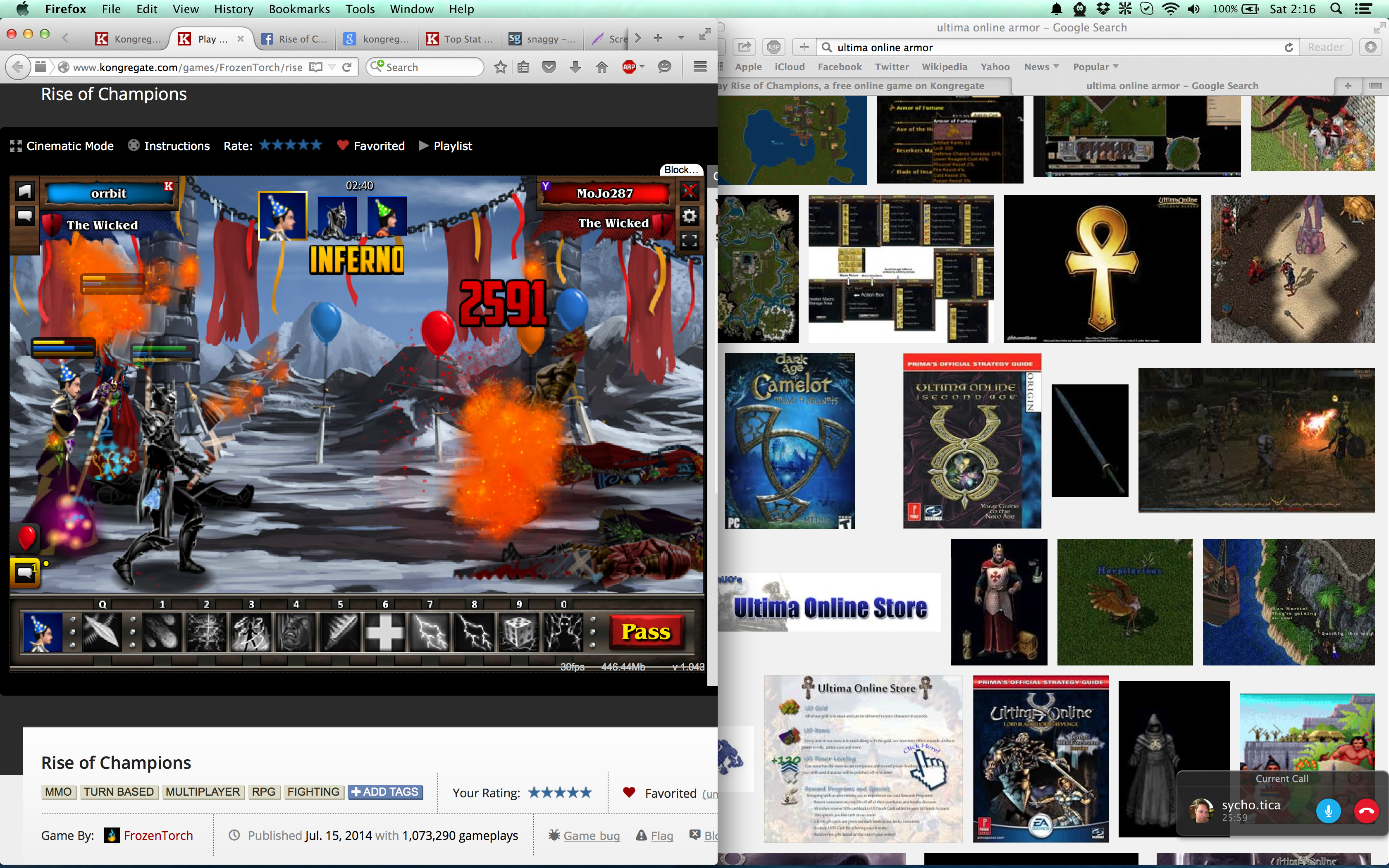Click ADD TAGS button
The height and width of the screenshot is (868, 1389).
pyautogui.click(x=385, y=792)
